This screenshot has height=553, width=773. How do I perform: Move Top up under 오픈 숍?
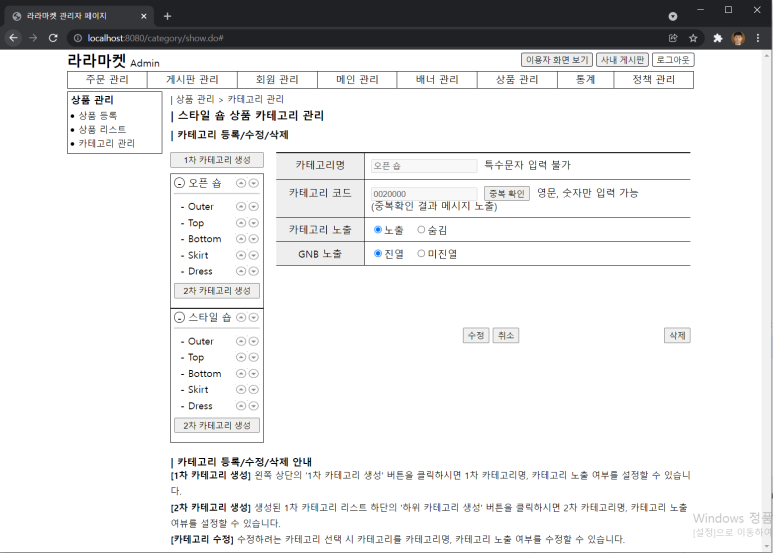(x=241, y=223)
